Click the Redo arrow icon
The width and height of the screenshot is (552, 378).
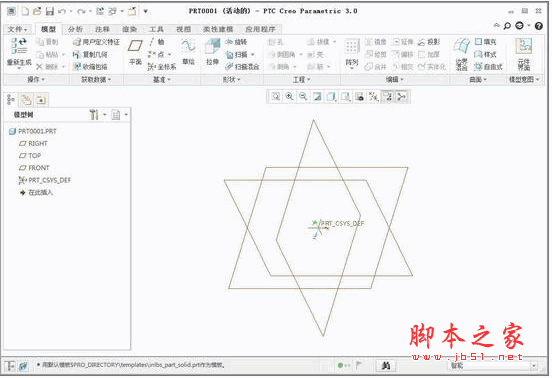pyautogui.click(x=81, y=12)
